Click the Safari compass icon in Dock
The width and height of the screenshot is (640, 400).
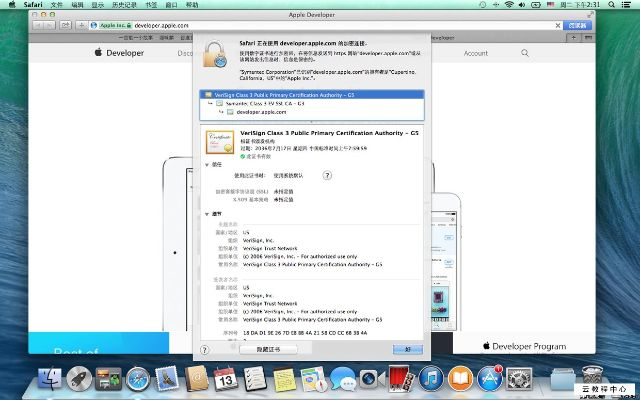pyautogui.click(x=138, y=378)
